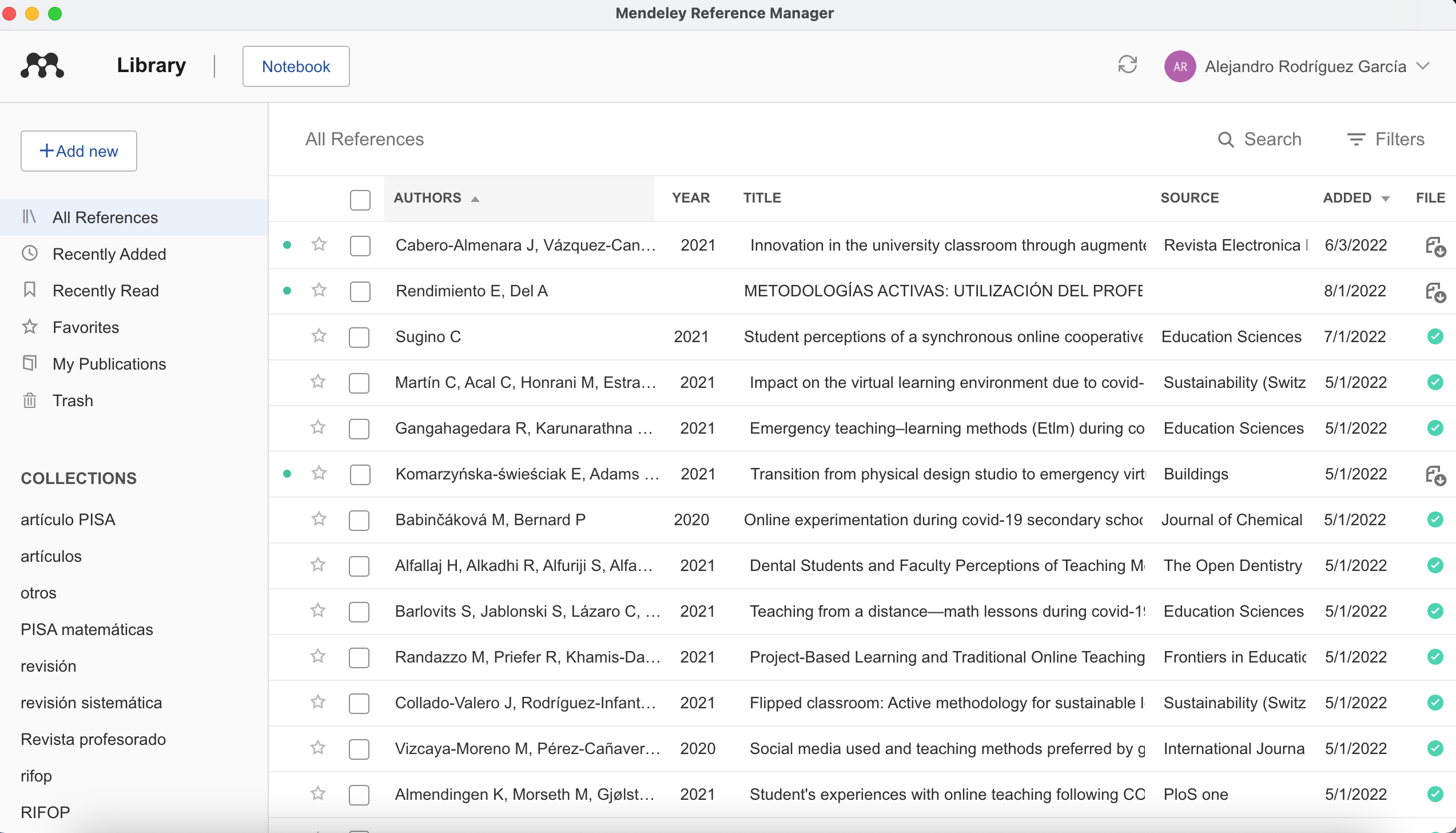Click the Mendeley logo icon
The image size is (1456, 833).
(42, 65)
